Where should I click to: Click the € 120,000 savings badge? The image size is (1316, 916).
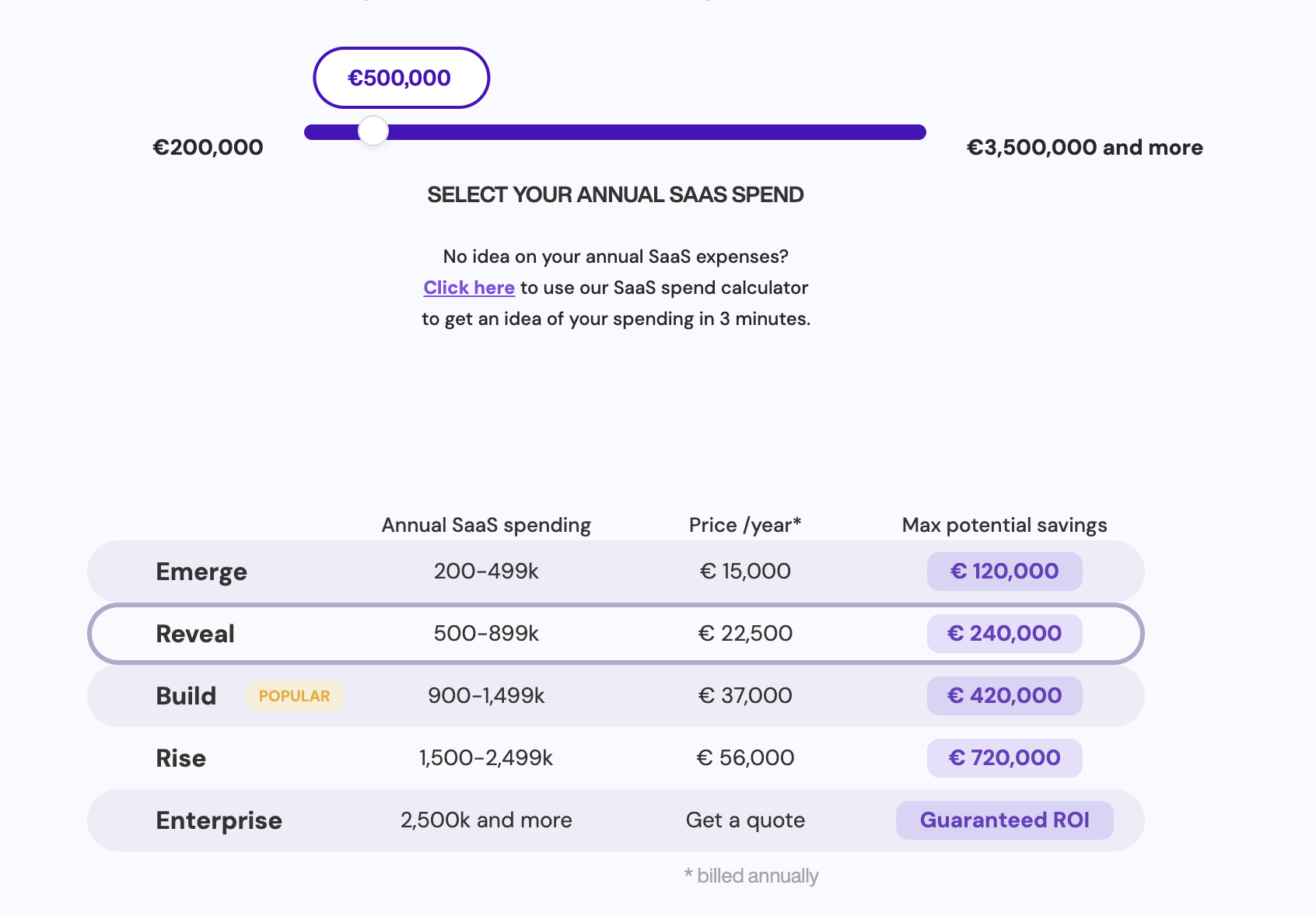[x=1004, y=572]
